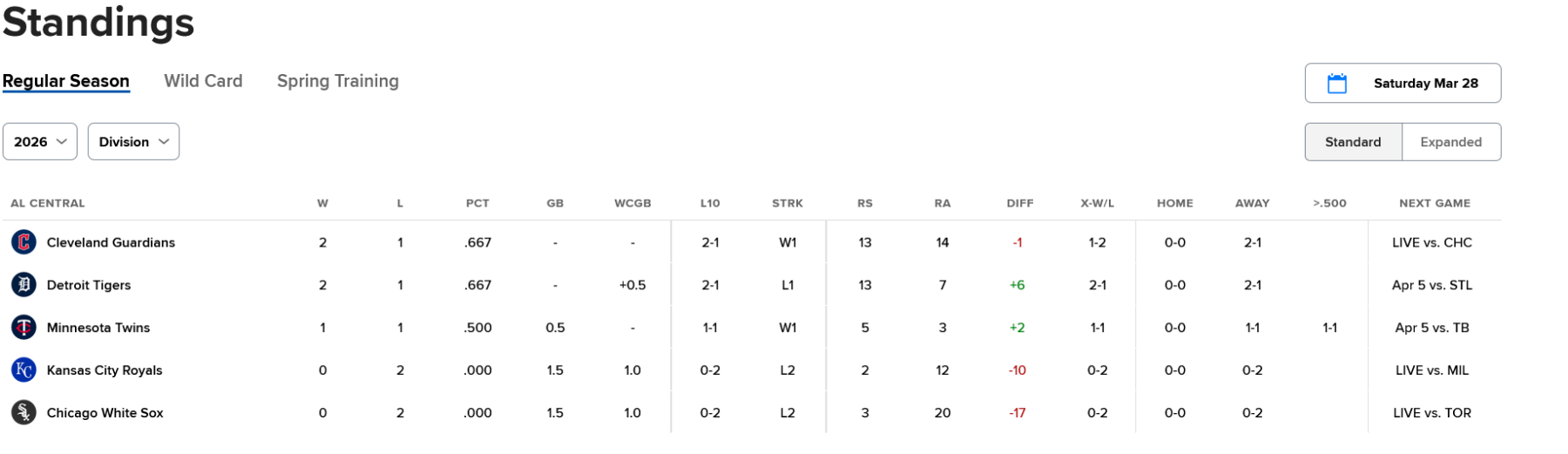Open Guardians LIVE vs. CHC game
Screen dimensions: 1568x454
tap(1432, 242)
